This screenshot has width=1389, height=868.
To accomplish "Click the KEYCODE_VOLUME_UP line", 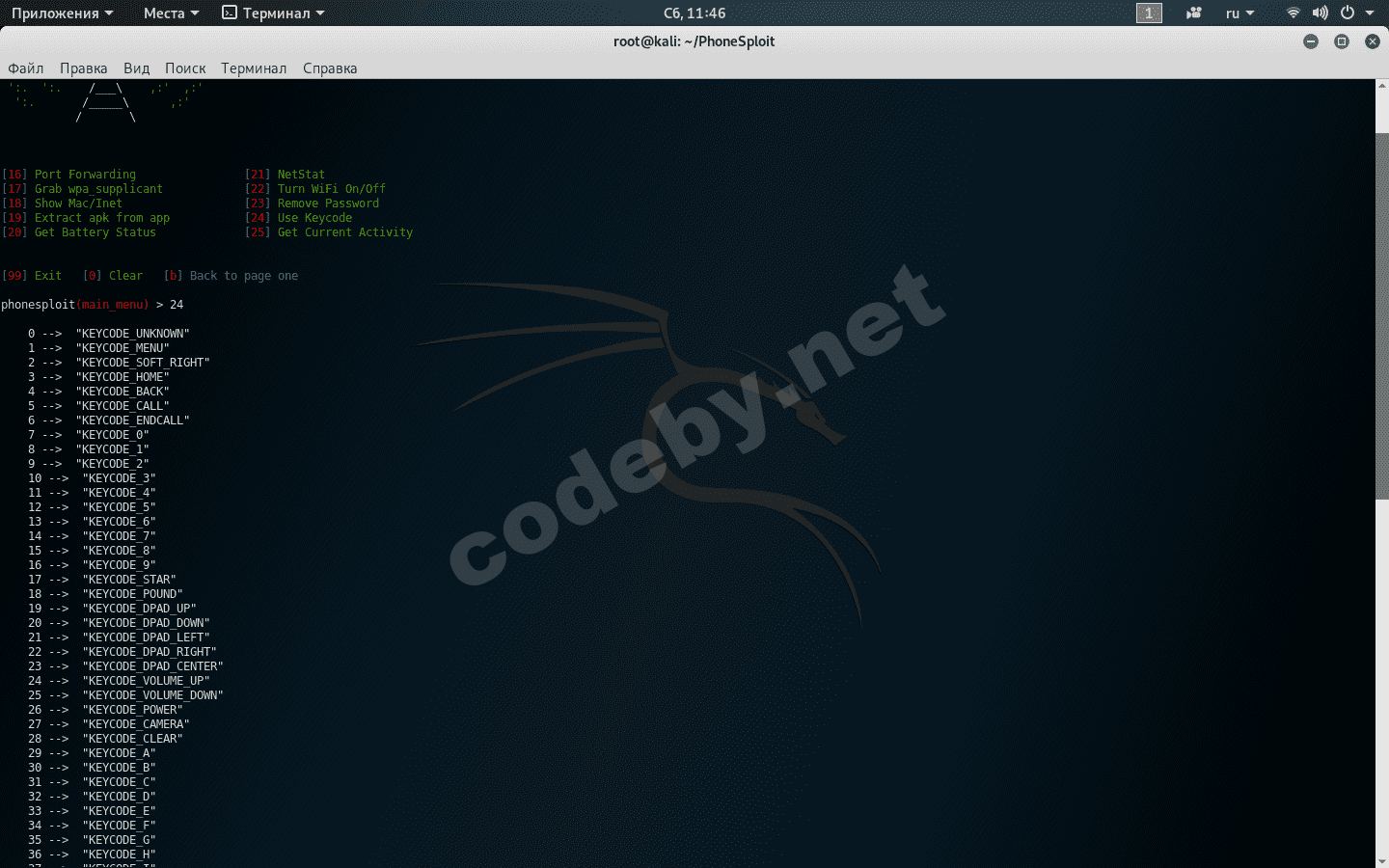I will pos(119,681).
